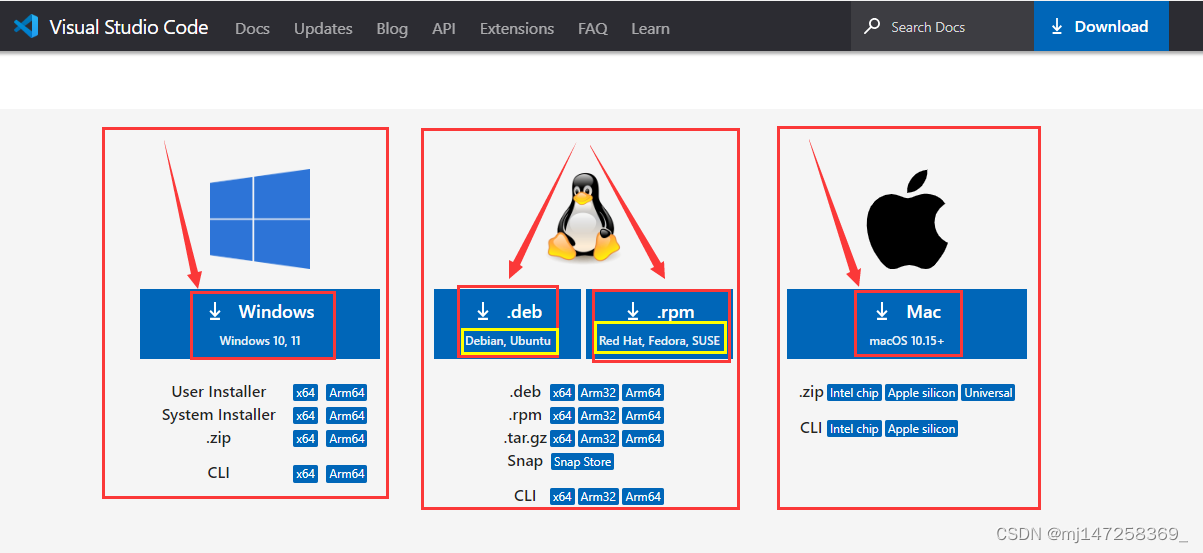Click the blue Download button in header
Screen dimensions: 1203x553
1101,26
